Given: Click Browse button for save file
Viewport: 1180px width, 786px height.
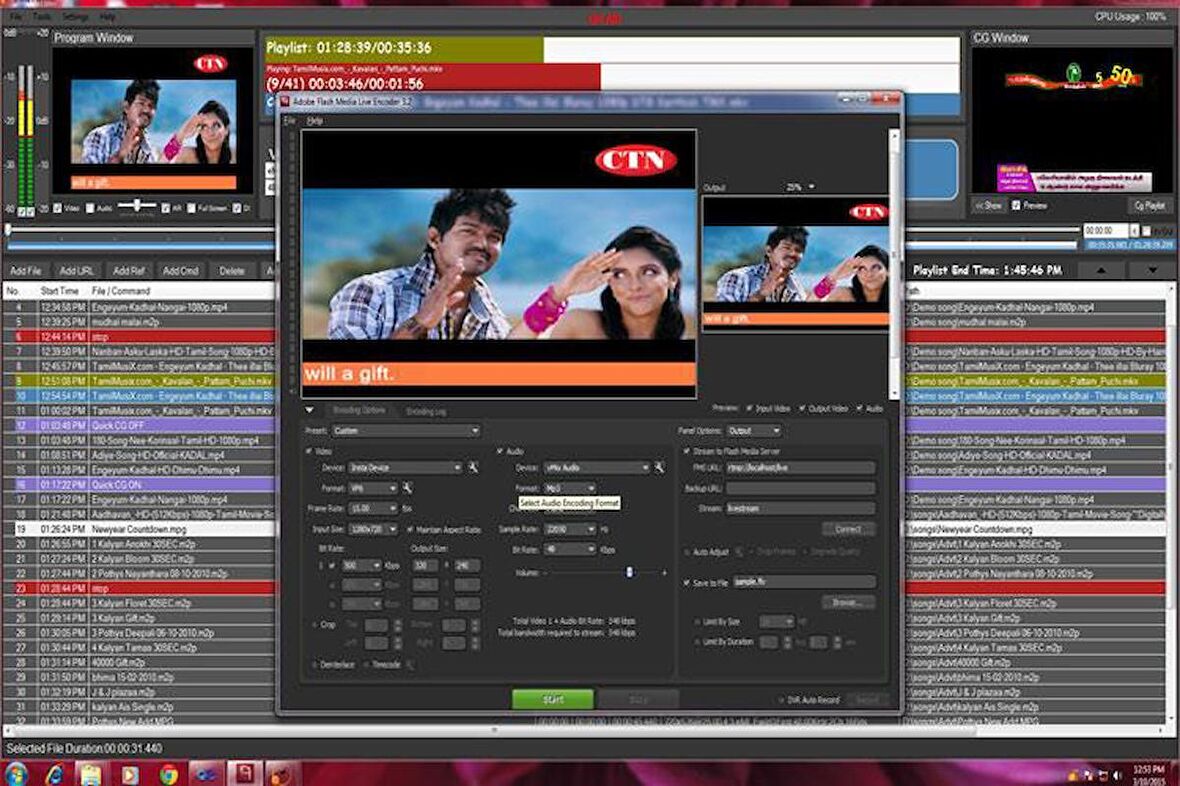Looking at the screenshot, I should coord(849,602).
